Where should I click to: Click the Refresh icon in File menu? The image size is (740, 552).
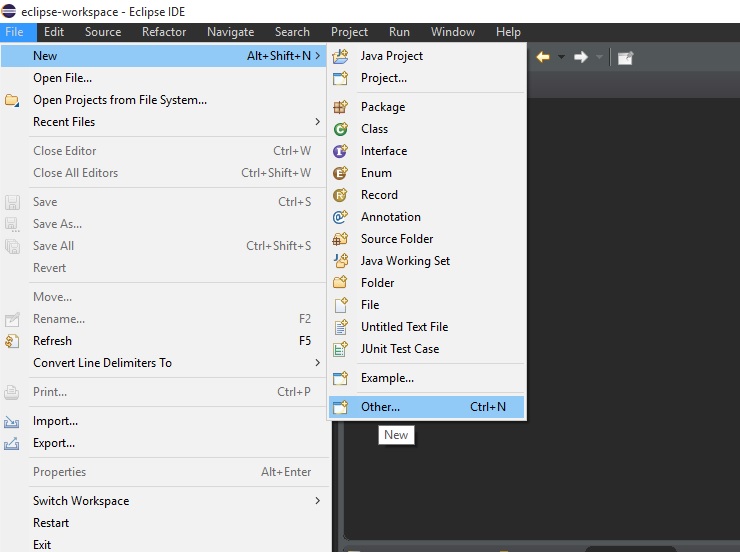[x=12, y=341]
